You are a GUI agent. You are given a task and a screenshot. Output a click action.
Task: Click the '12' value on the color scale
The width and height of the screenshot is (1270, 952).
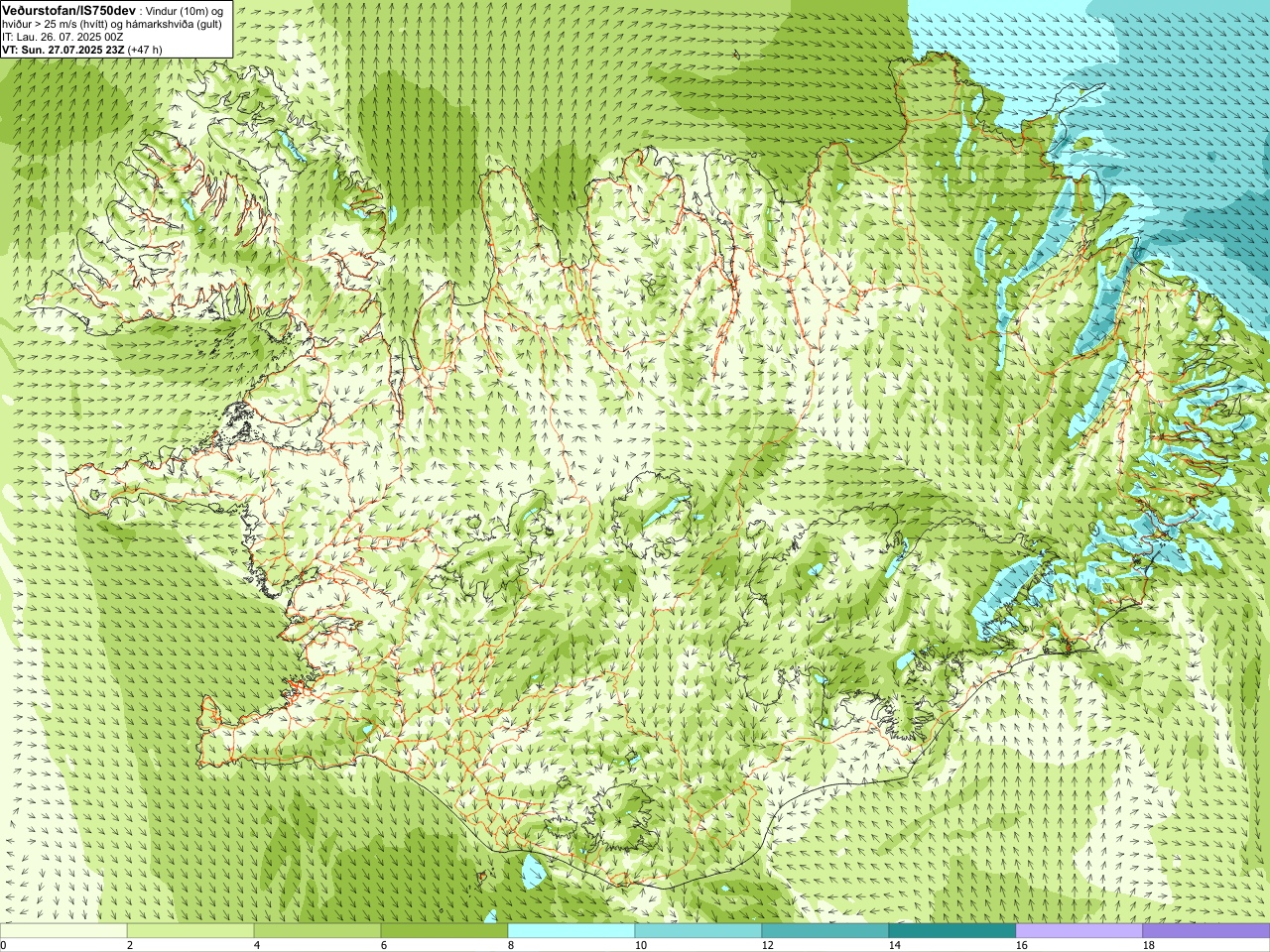click(x=768, y=945)
